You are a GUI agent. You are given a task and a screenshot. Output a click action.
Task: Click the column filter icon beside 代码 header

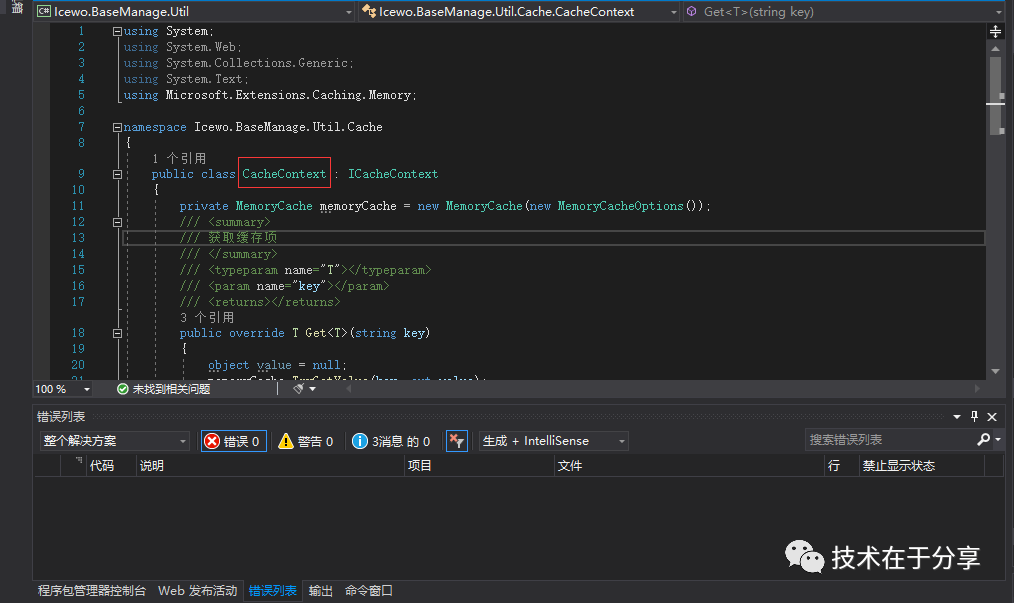79,461
